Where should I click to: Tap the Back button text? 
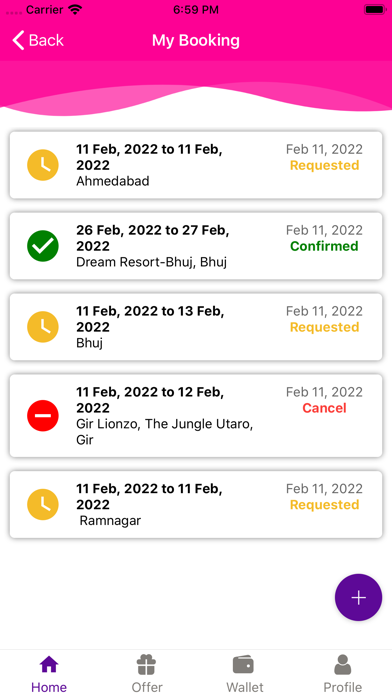(x=46, y=40)
